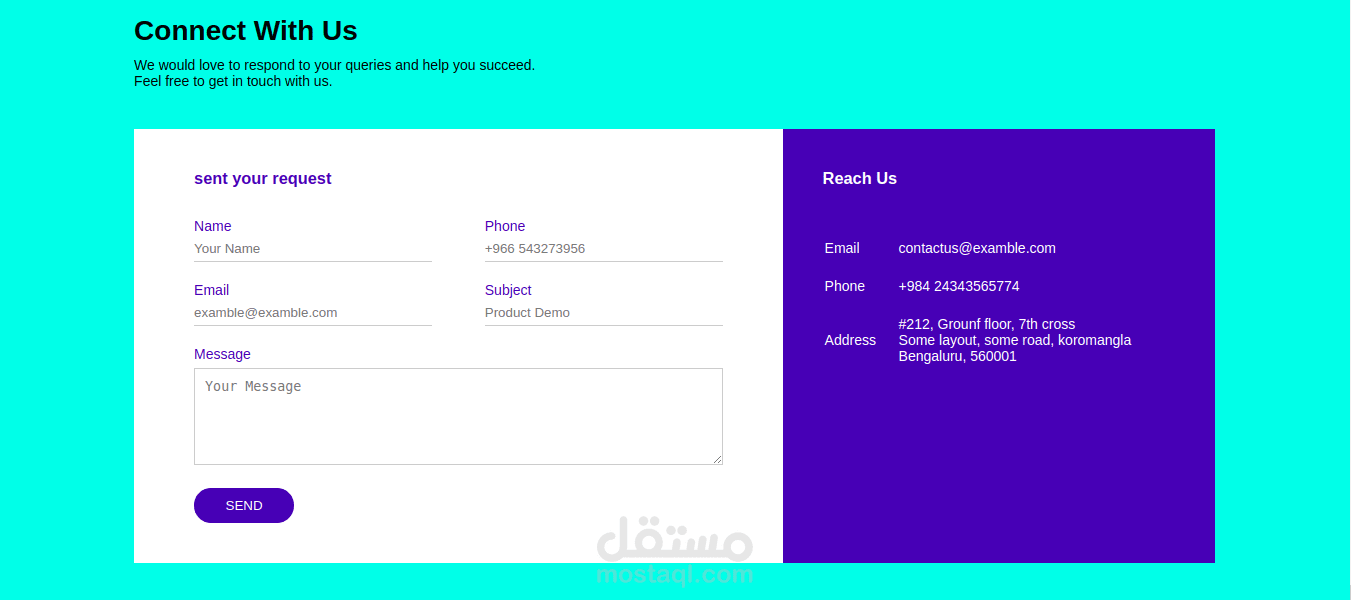Image resolution: width=1351 pixels, height=600 pixels.
Task: Submit the form with SEND button
Action: [244, 505]
